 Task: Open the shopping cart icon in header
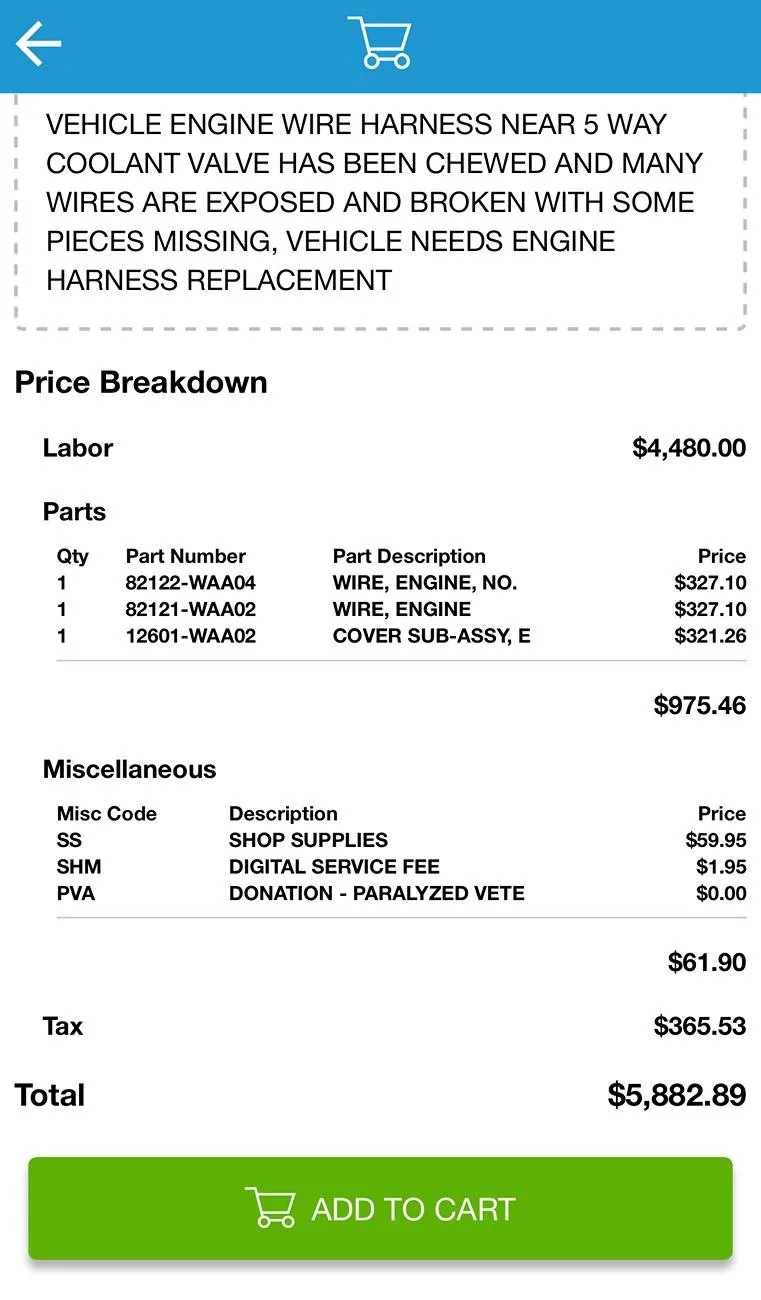(379, 43)
